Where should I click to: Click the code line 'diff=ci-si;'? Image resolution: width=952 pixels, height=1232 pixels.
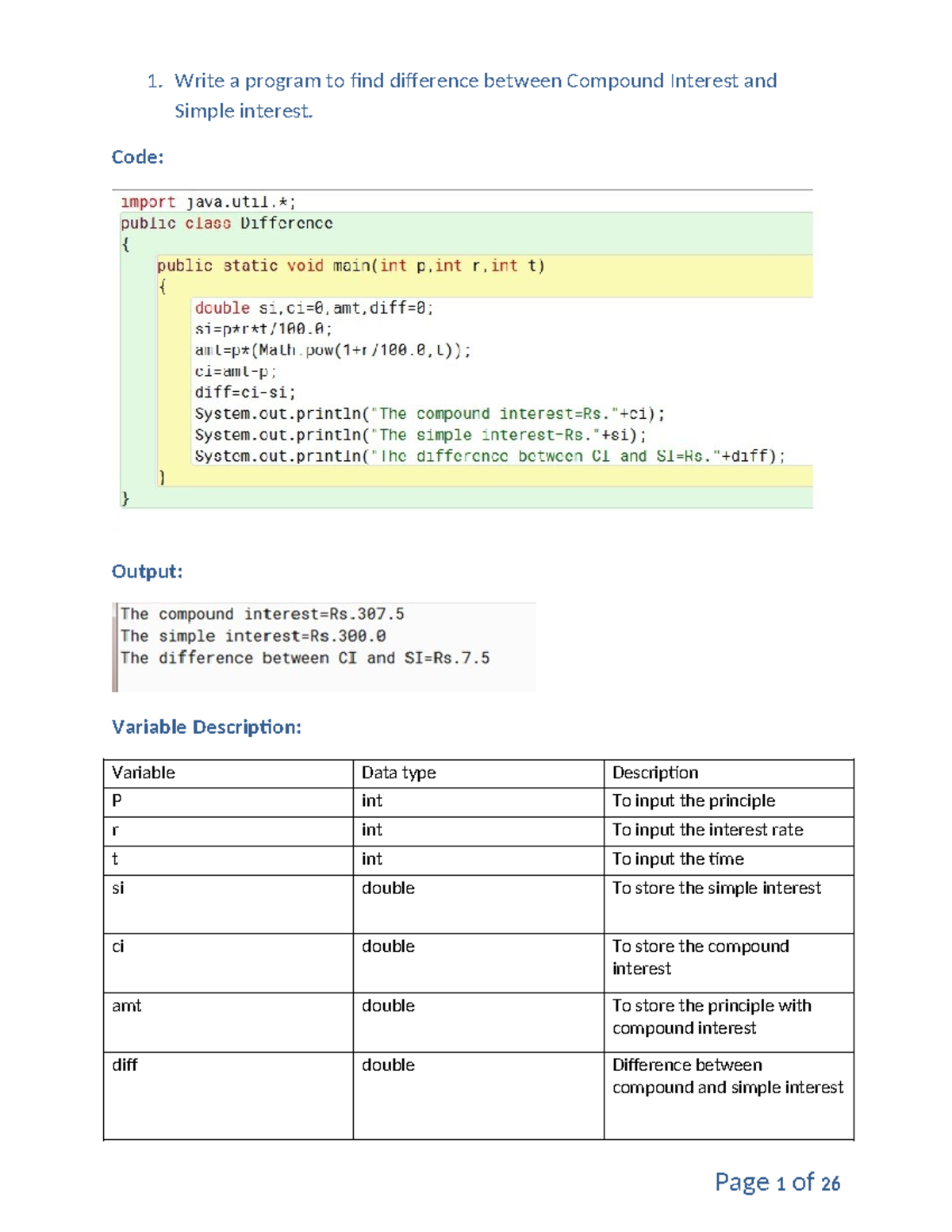click(245, 393)
